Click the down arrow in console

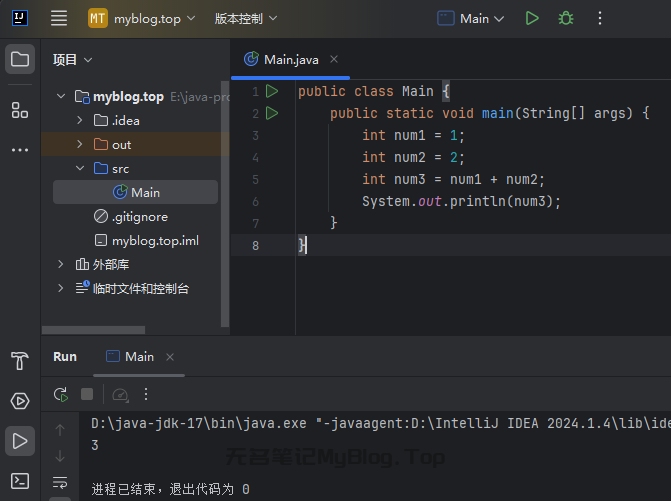pyautogui.click(x=60, y=456)
